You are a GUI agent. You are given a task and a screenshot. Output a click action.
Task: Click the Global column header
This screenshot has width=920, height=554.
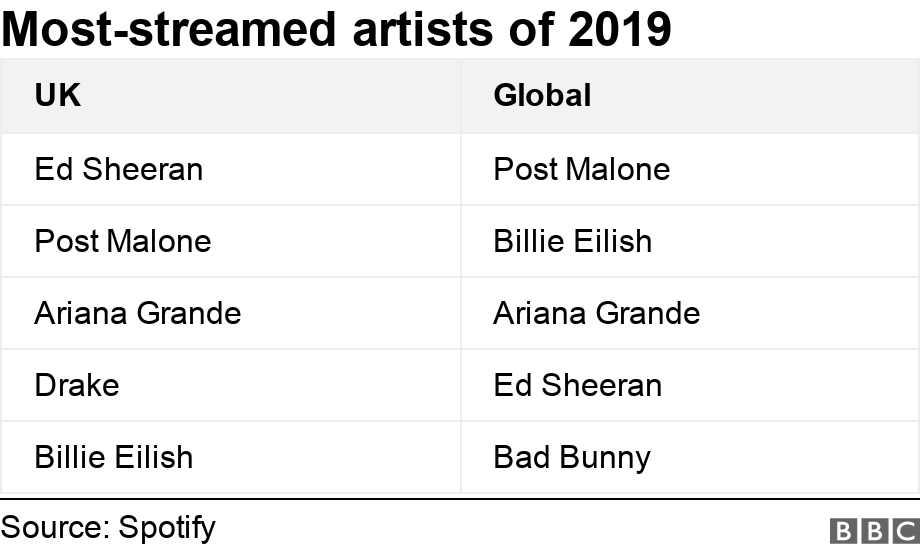pos(542,95)
